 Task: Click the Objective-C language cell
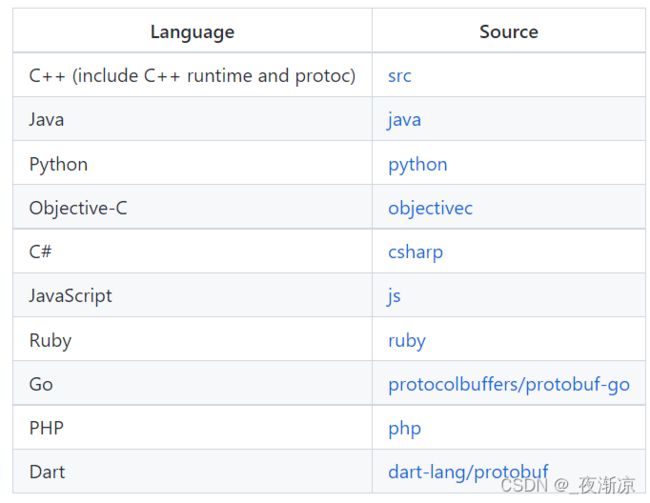tap(192, 207)
